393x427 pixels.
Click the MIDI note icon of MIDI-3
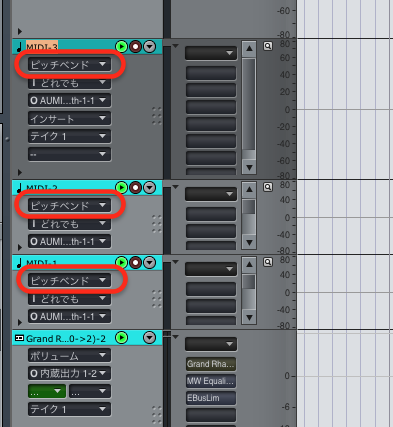pos(19,47)
